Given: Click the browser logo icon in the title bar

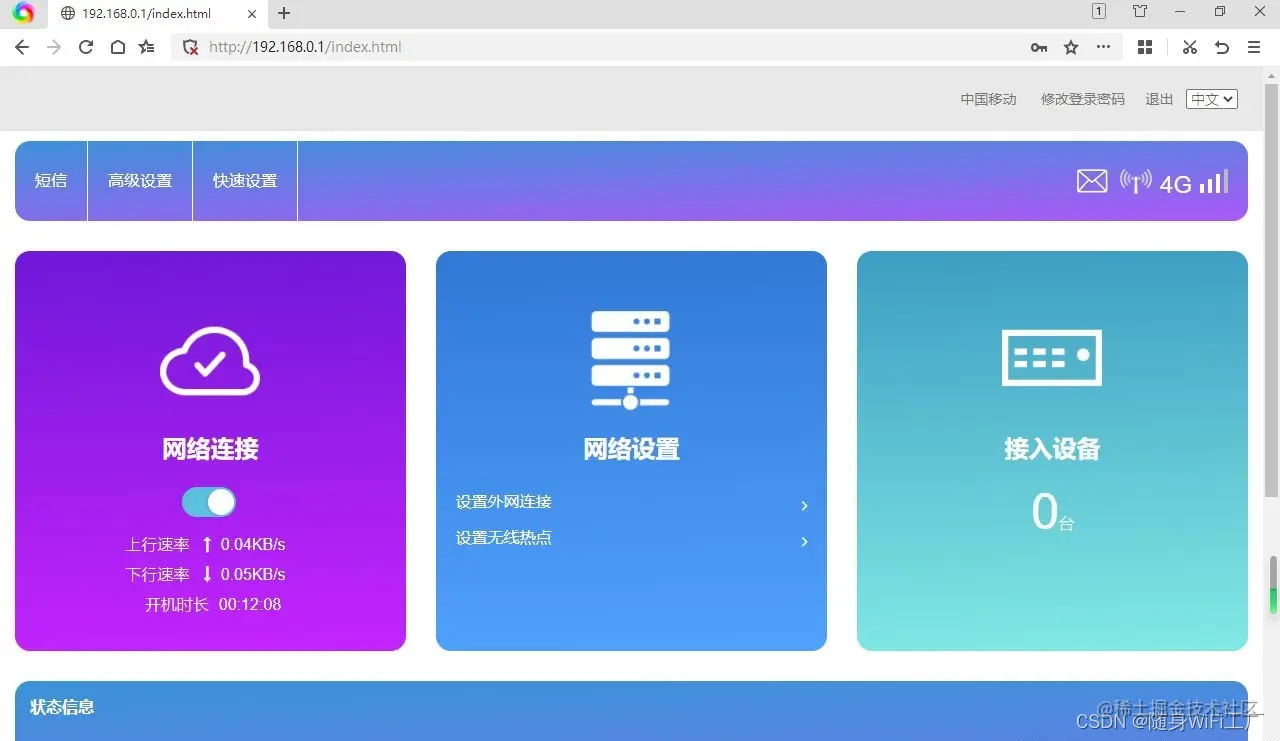Looking at the screenshot, I should tap(23, 13).
